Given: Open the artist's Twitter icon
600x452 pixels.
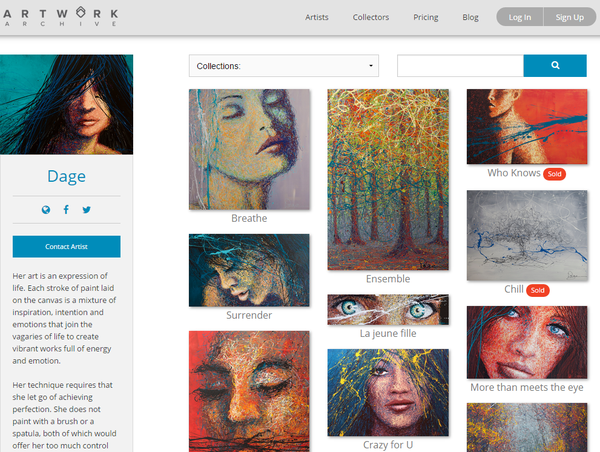Looking at the screenshot, I should (x=87, y=210).
